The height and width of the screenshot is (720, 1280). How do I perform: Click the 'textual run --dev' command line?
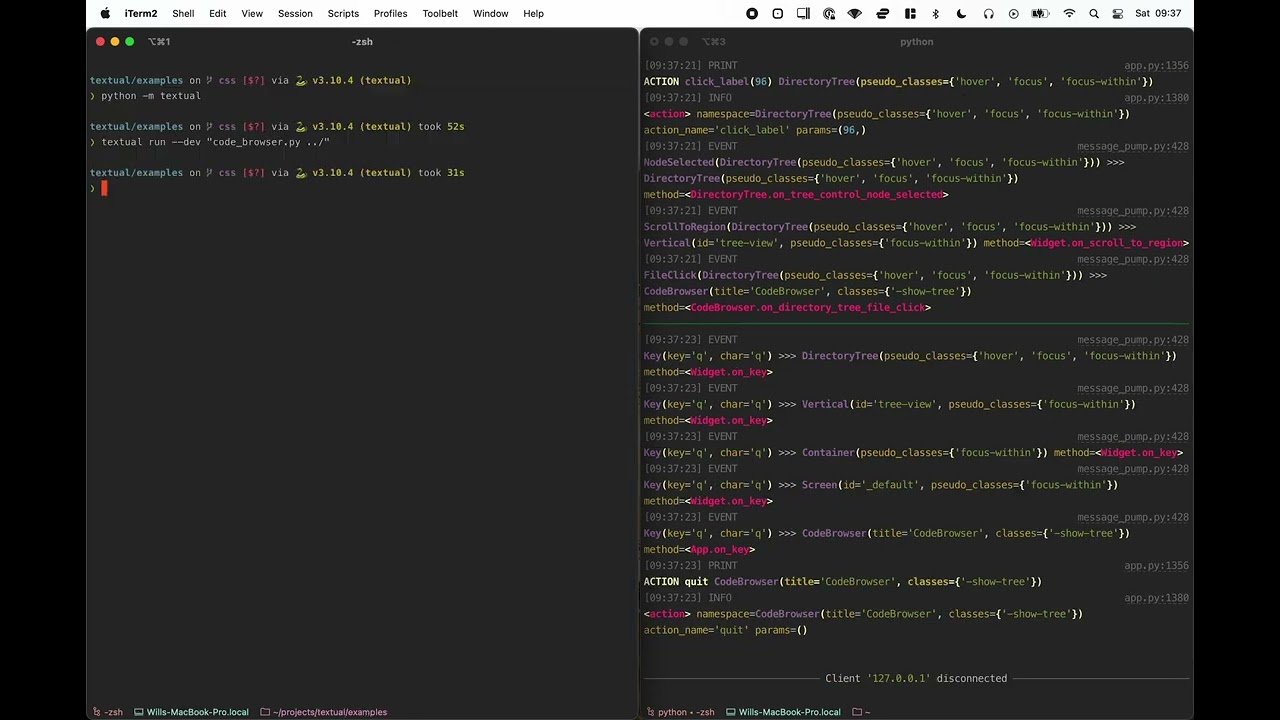[x=215, y=142]
